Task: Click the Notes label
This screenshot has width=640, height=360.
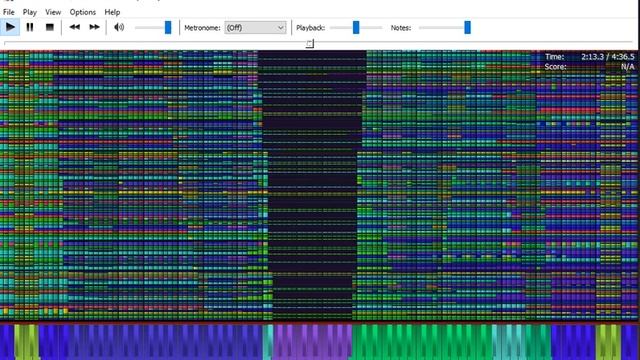Action: tap(401, 28)
